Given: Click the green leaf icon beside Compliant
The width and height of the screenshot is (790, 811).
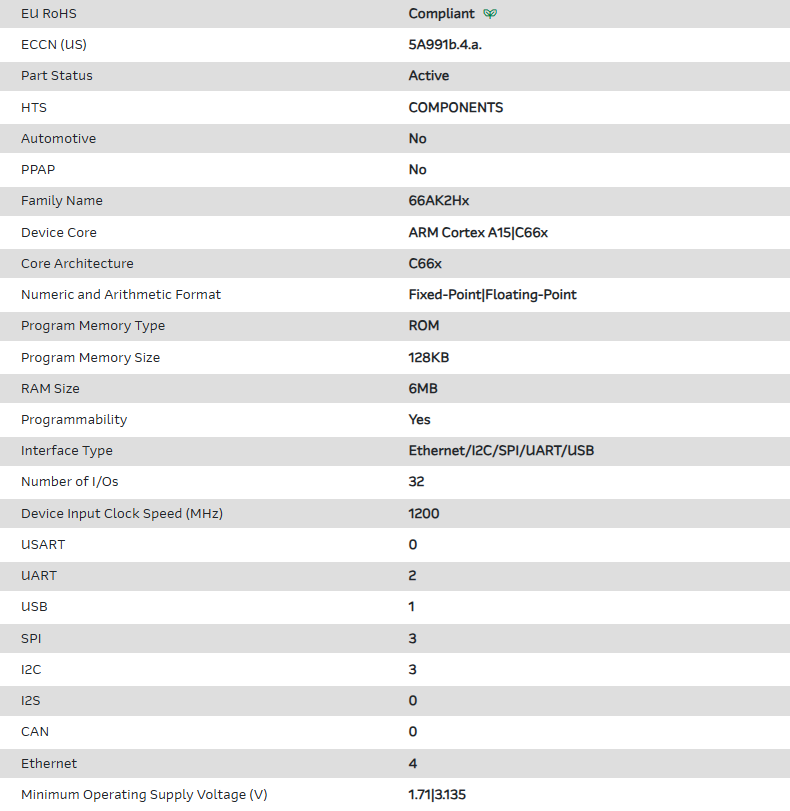Looking at the screenshot, I should 490,14.
